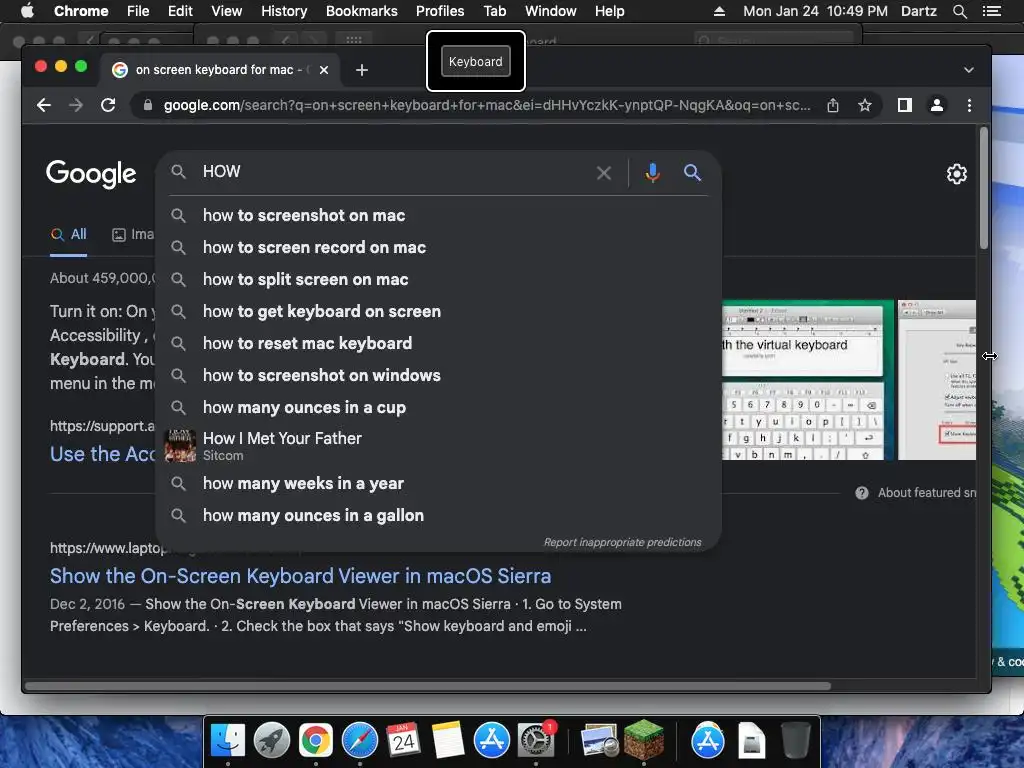The image size is (1024, 768).
Task: Close the 'on screen keyboard for mac' tab
Action: point(324,70)
